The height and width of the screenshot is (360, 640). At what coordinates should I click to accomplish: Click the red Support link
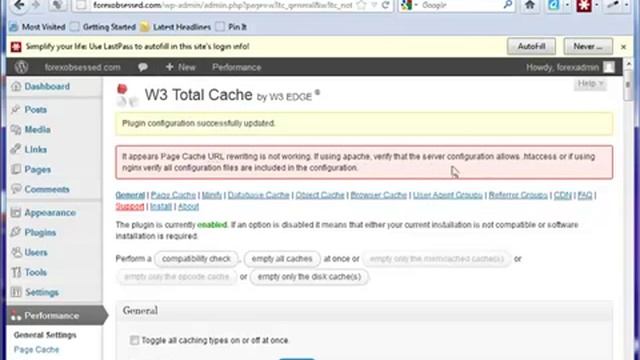tap(130, 207)
